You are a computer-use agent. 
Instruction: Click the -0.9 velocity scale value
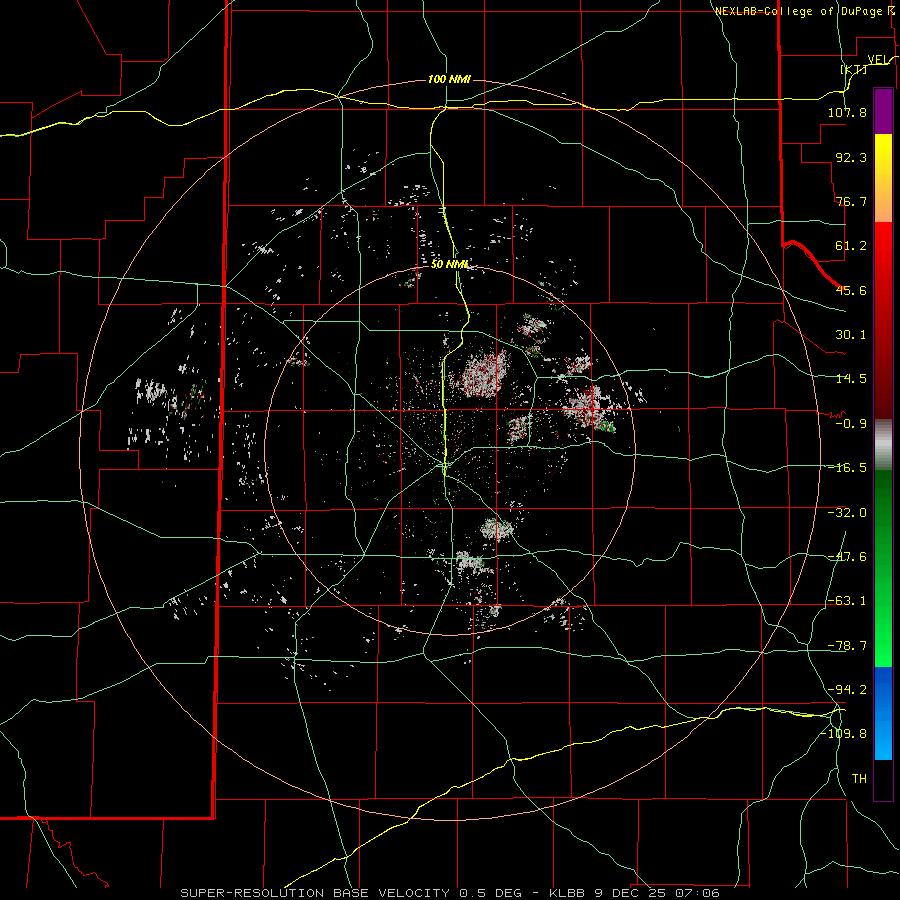tap(851, 424)
